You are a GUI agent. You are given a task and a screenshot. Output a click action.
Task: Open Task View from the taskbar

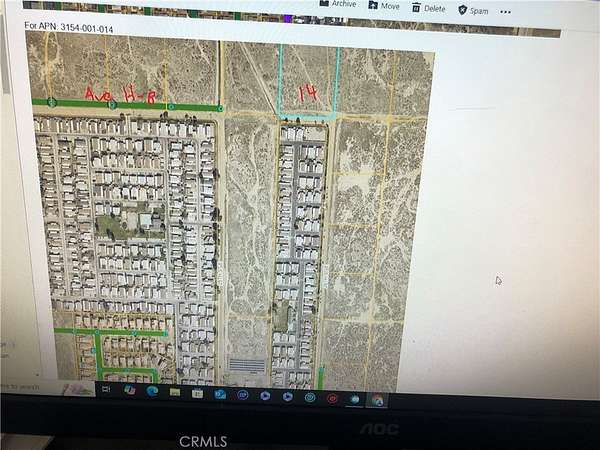[106, 389]
